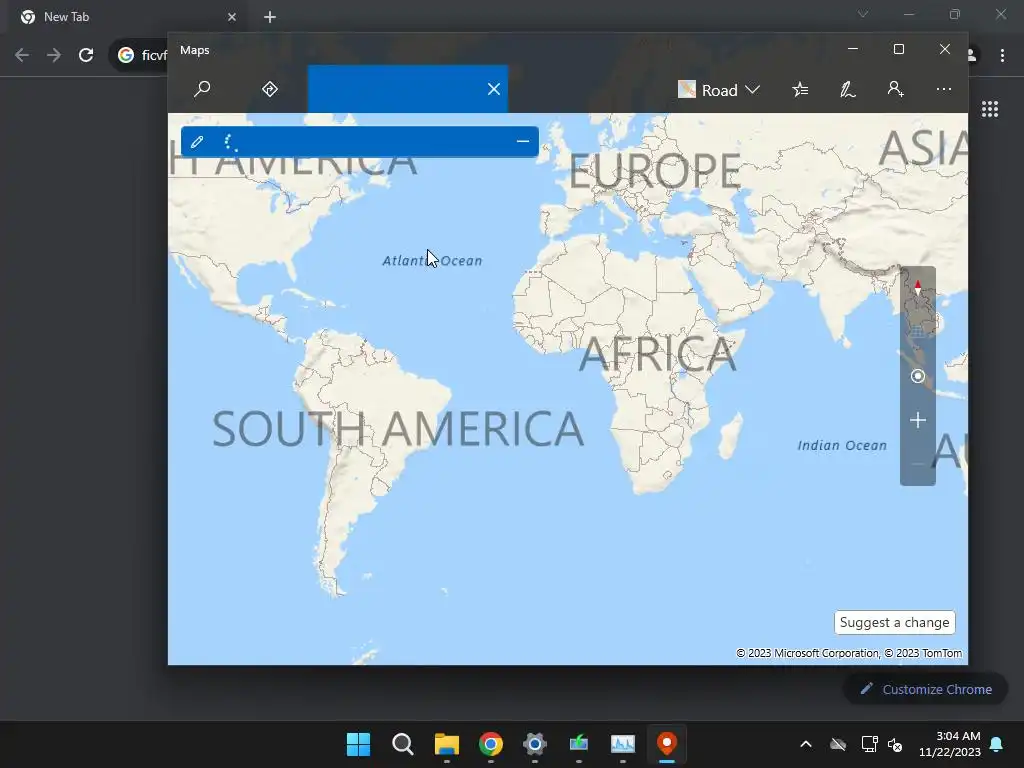Open the Maps search tool
1024x768 pixels.
pyautogui.click(x=202, y=89)
